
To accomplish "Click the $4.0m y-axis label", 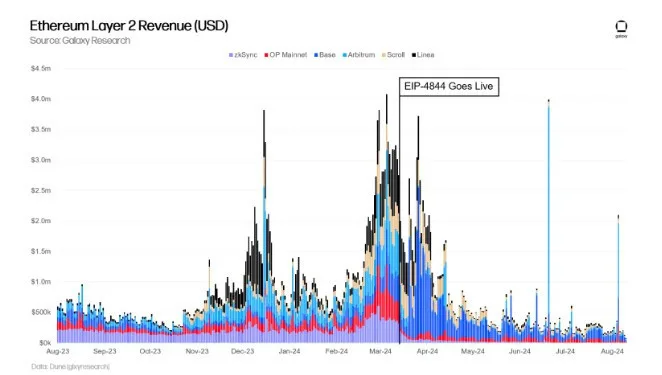I will click(x=41, y=99).
